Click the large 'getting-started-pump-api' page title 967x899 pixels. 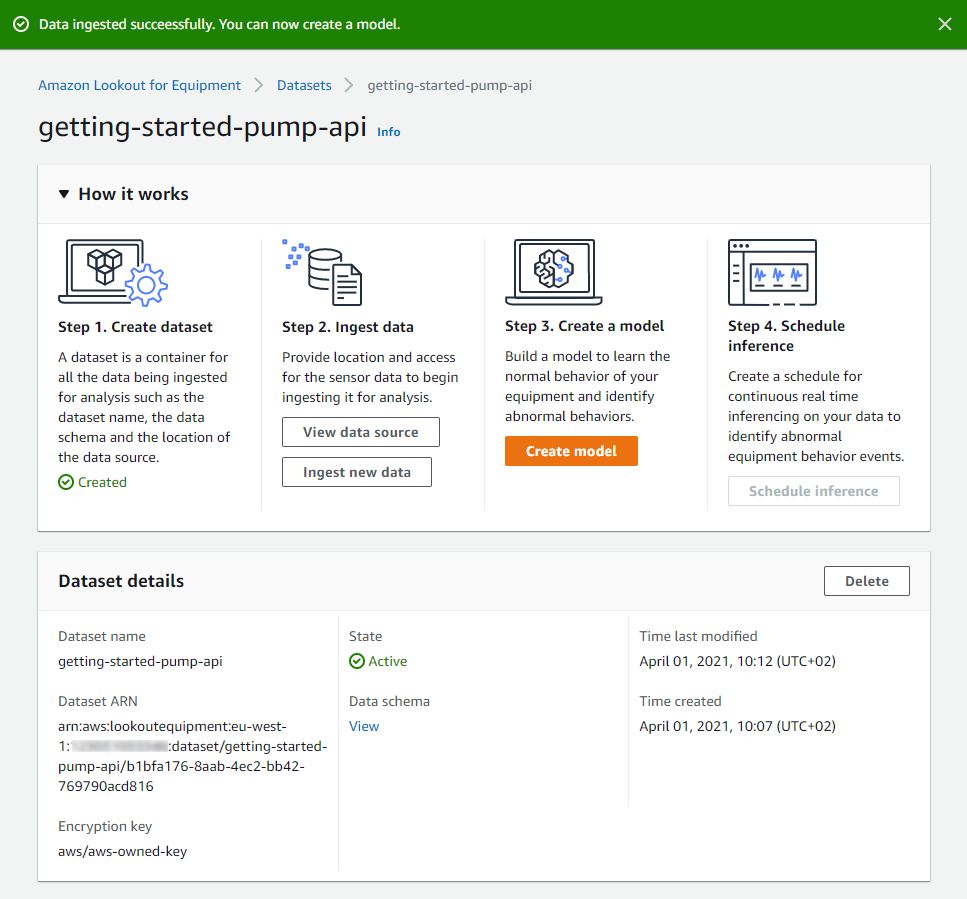202,128
